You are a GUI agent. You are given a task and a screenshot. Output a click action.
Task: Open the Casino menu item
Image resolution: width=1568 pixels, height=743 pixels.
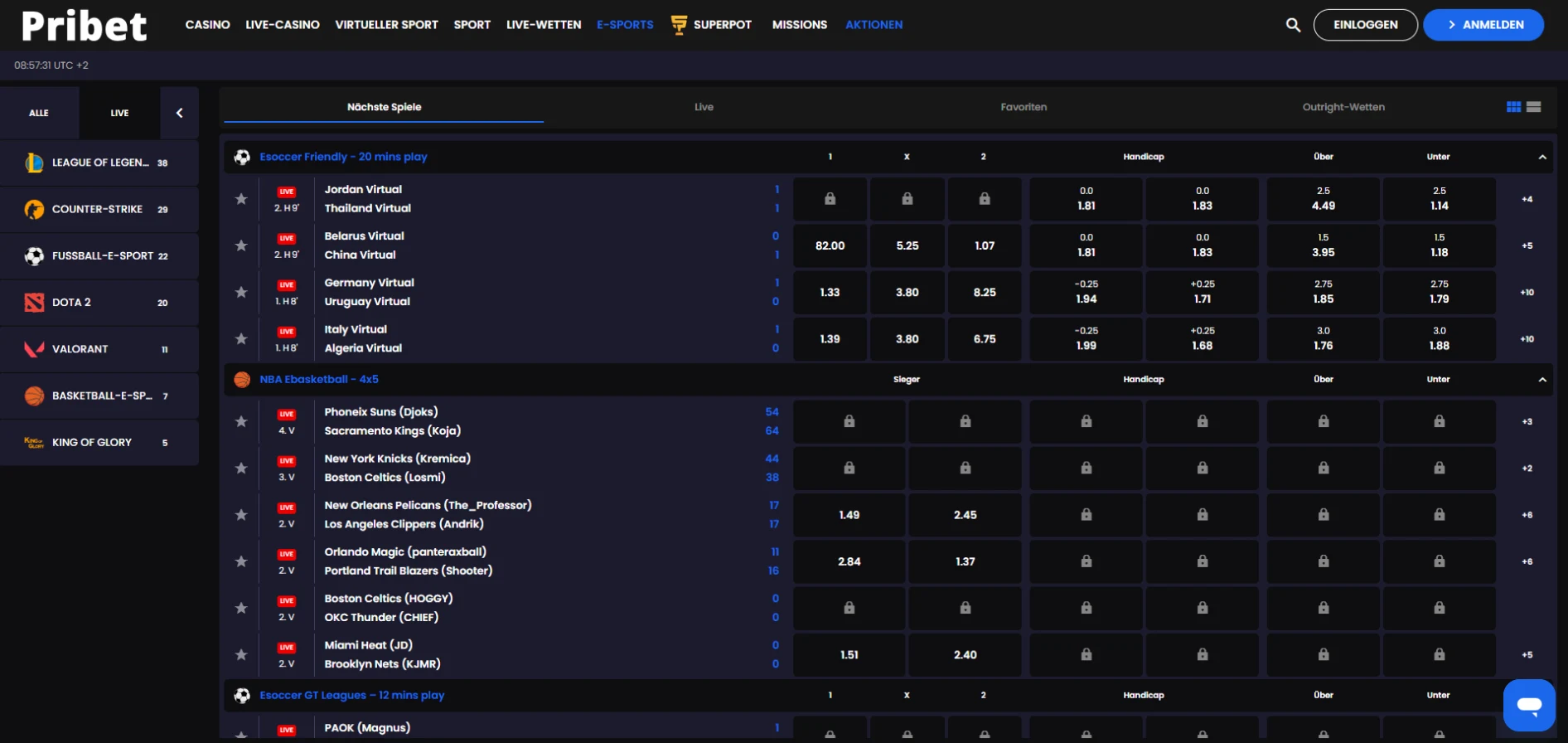click(207, 25)
